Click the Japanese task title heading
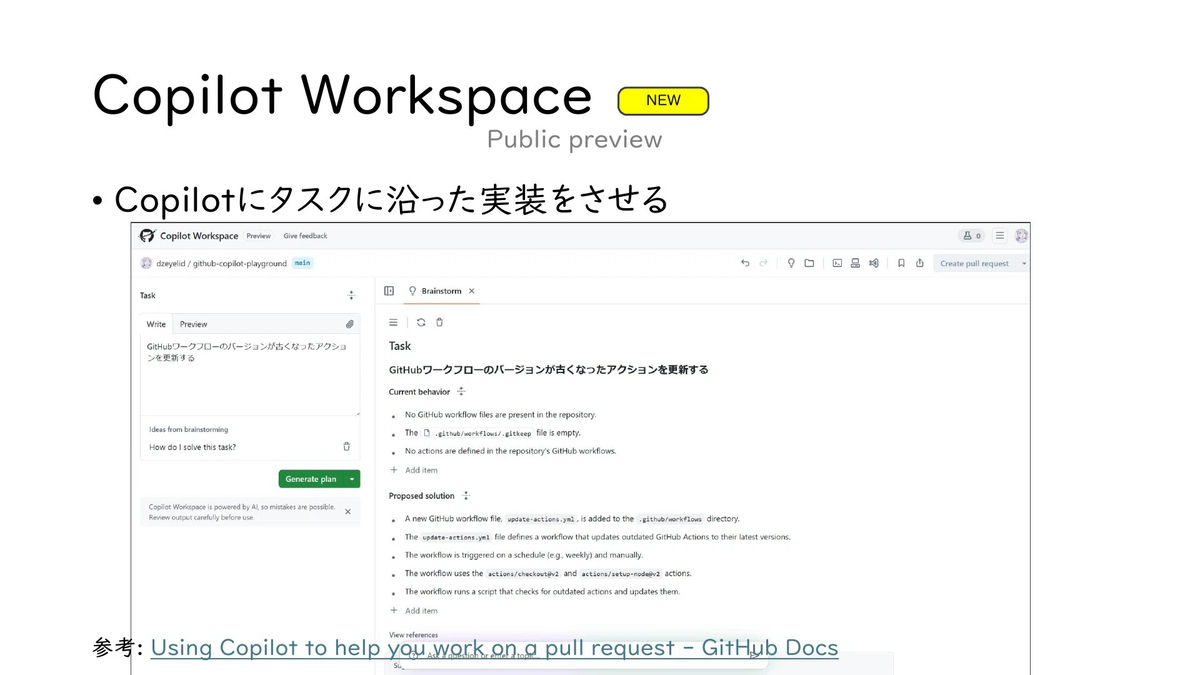This screenshot has height=675, width=1200. coord(549,369)
